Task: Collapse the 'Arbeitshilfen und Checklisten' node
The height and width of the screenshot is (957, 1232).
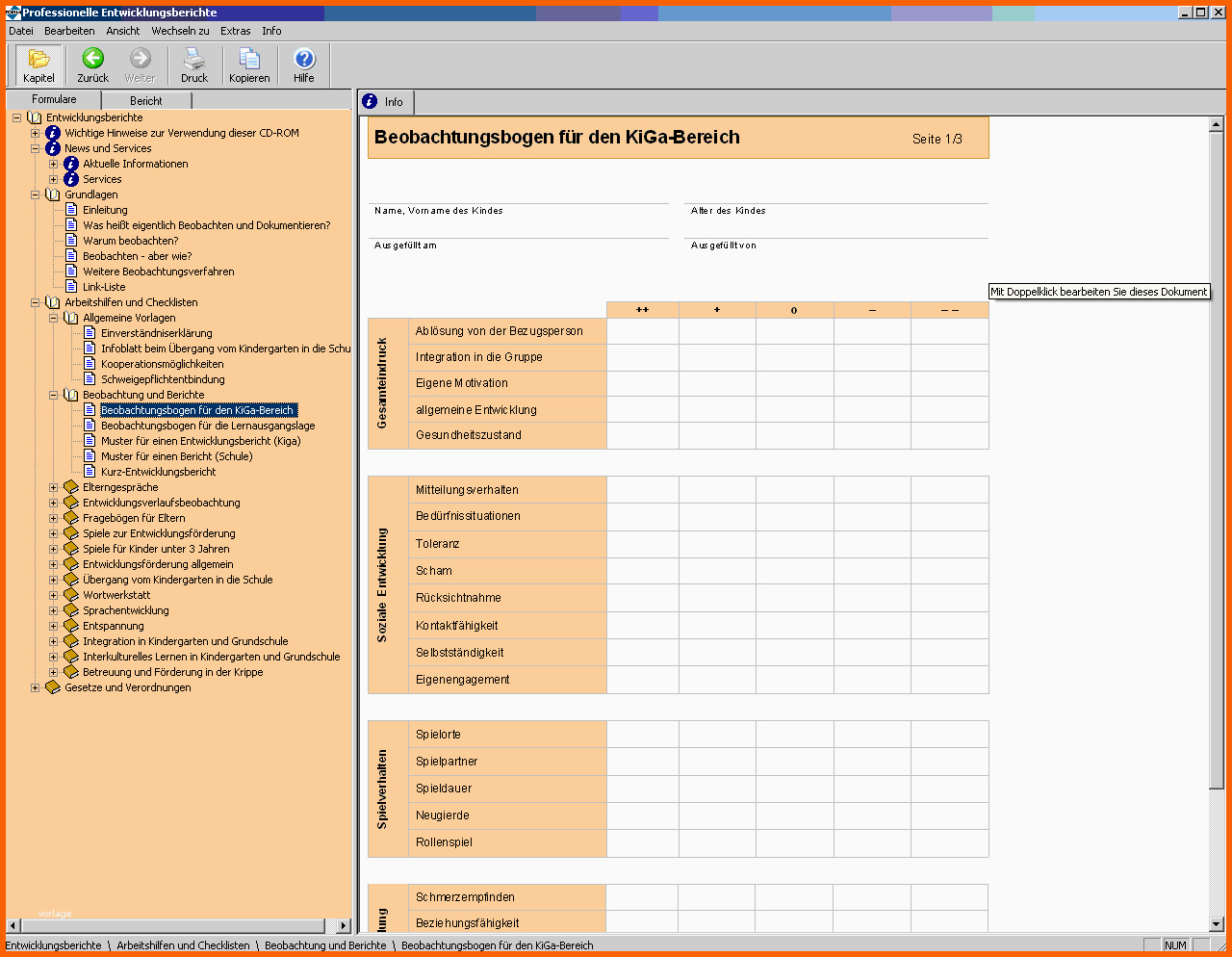Action: coord(35,302)
